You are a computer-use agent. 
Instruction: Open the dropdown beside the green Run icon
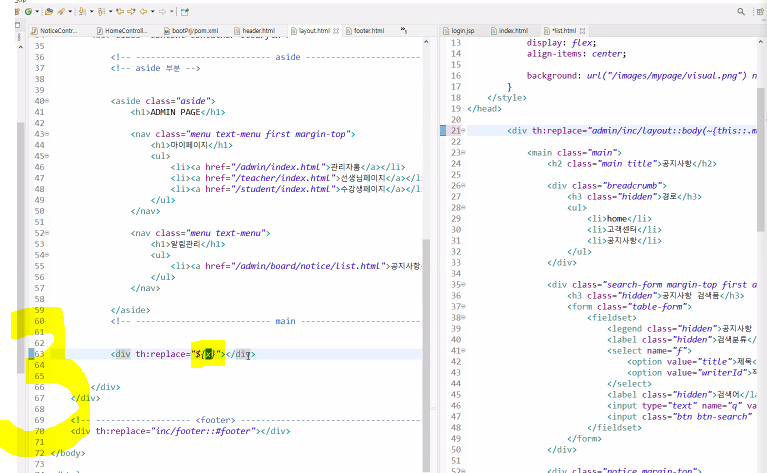click(37, 11)
